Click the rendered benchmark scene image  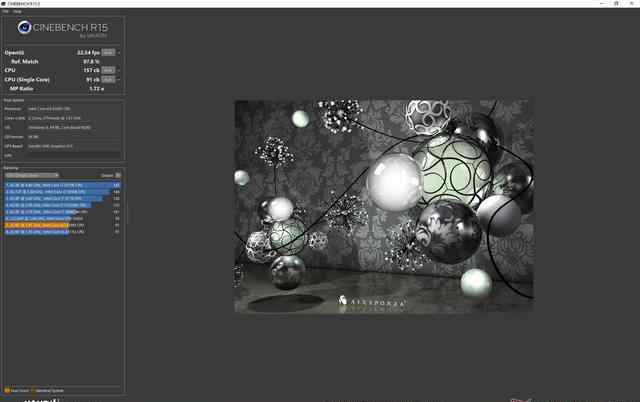coord(384,206)
